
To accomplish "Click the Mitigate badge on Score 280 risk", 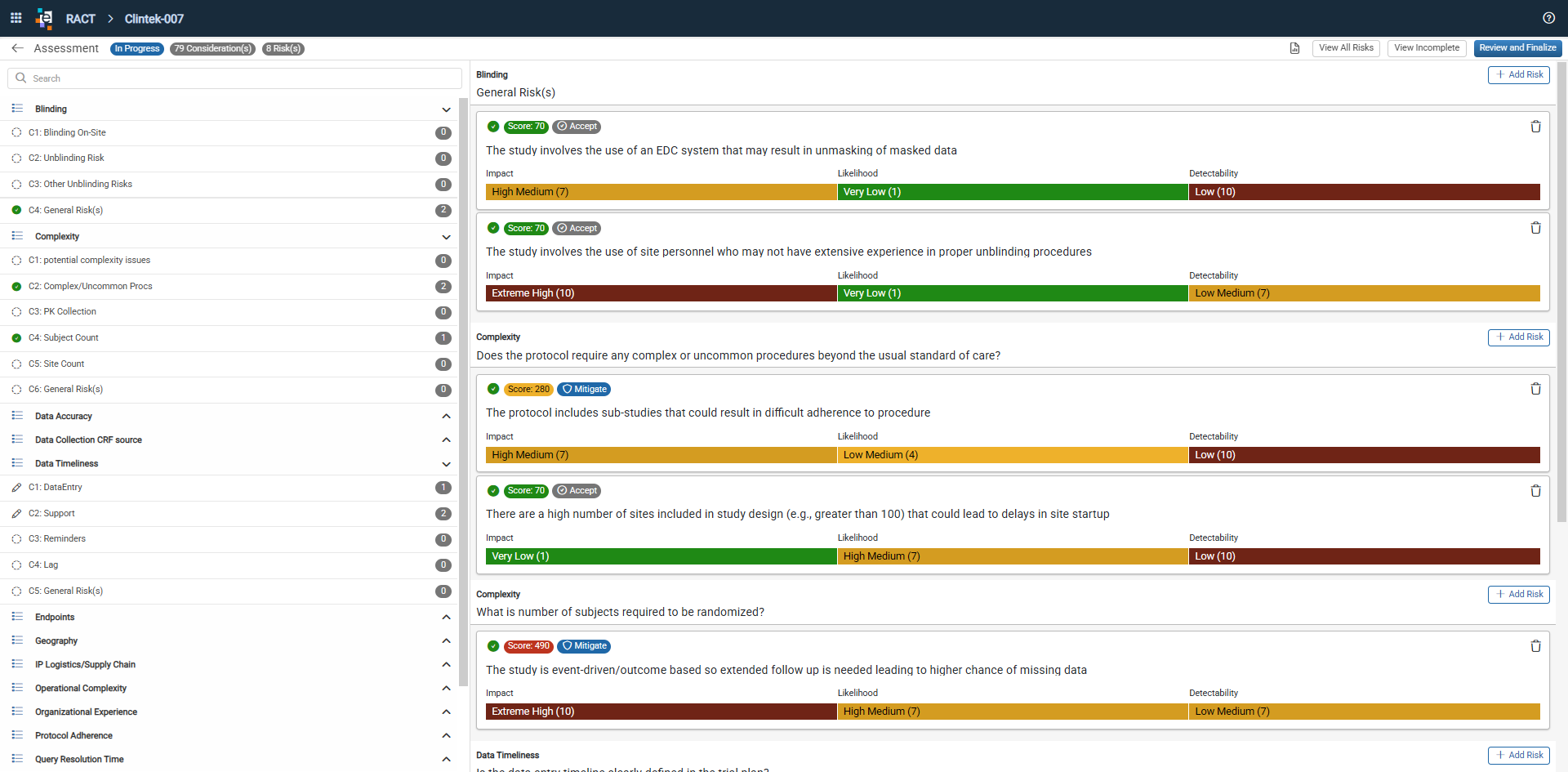I will 584,390.
